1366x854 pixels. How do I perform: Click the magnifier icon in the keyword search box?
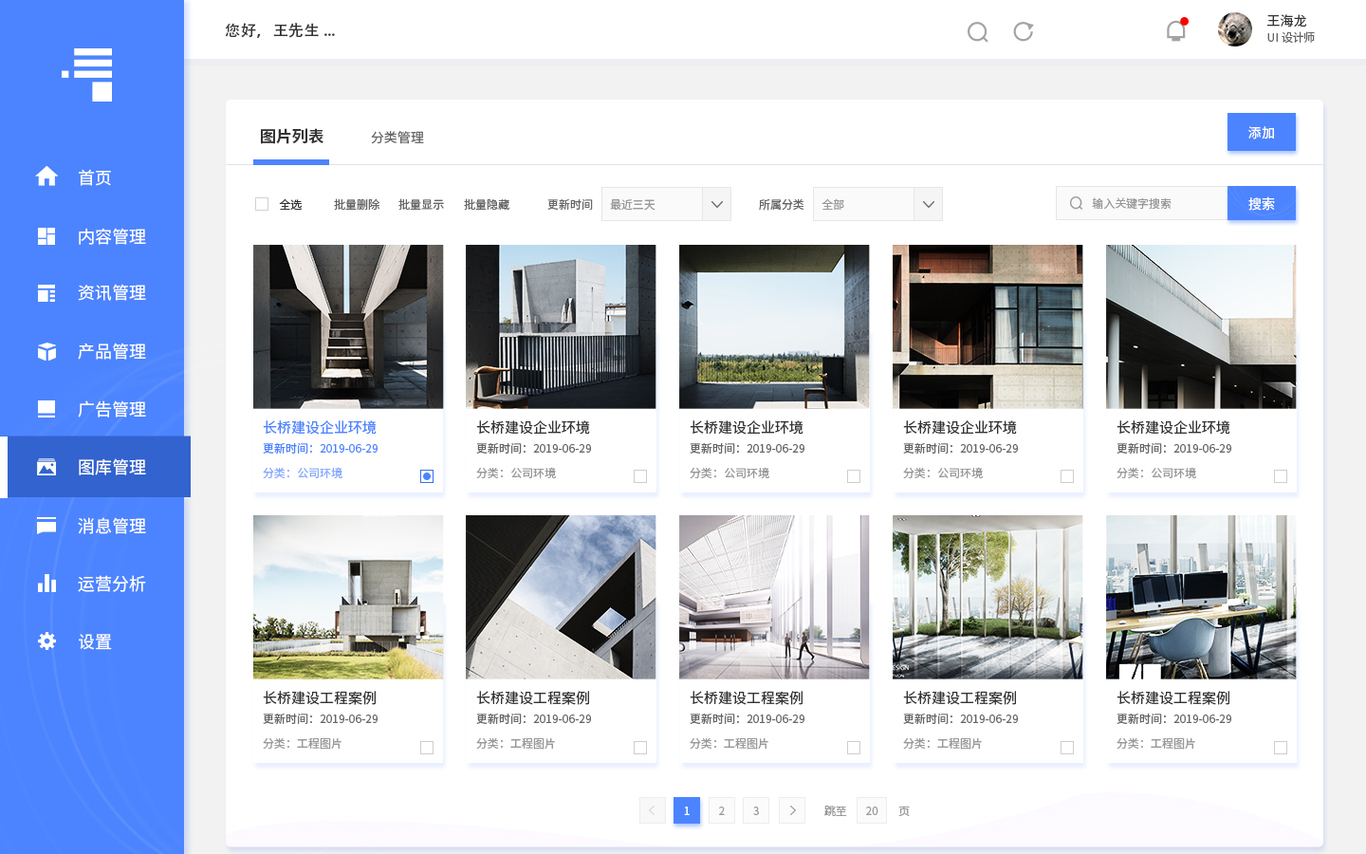[x=1076, y=203]
